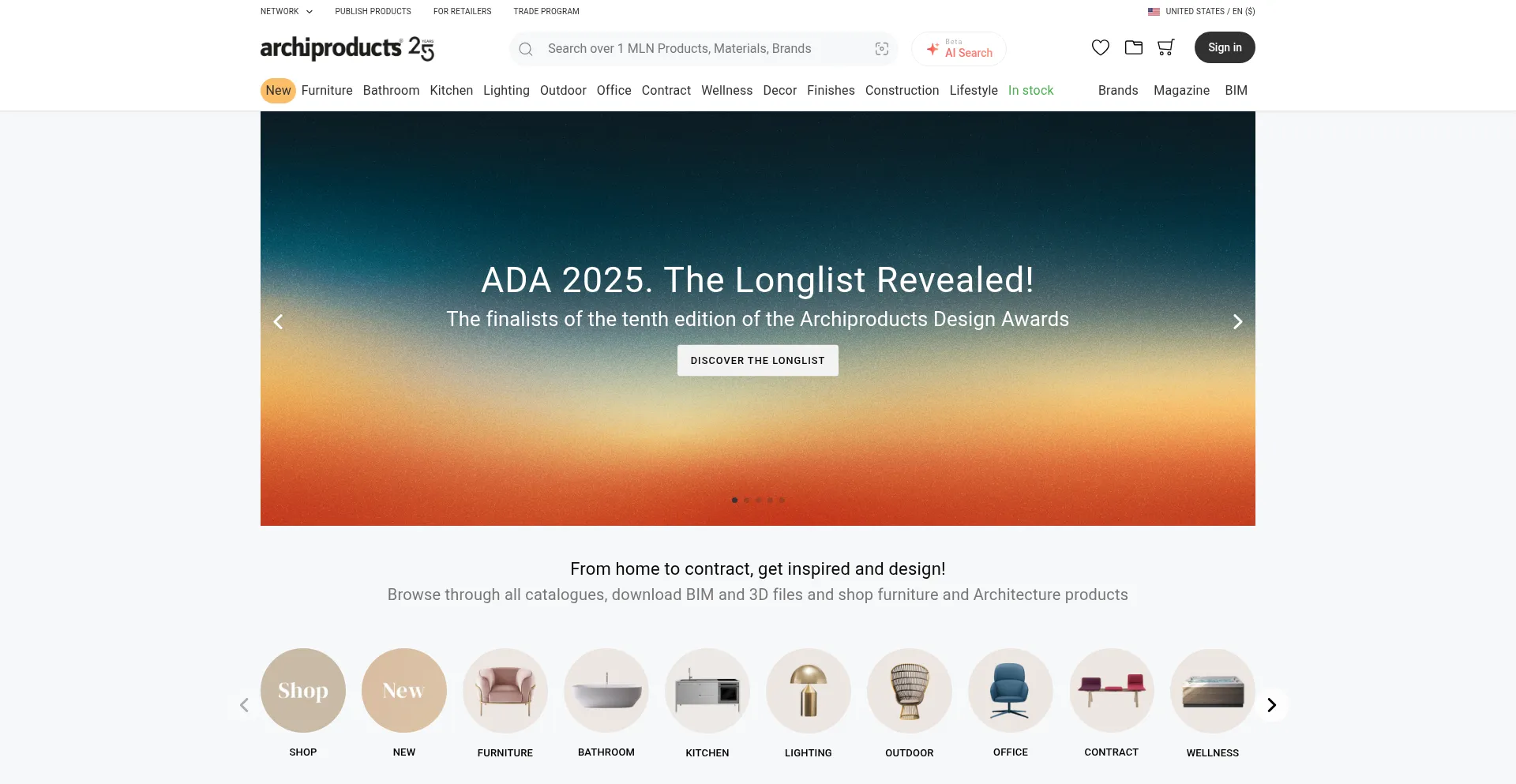
Task: Open AI Search beta
Action: (959, 49)
